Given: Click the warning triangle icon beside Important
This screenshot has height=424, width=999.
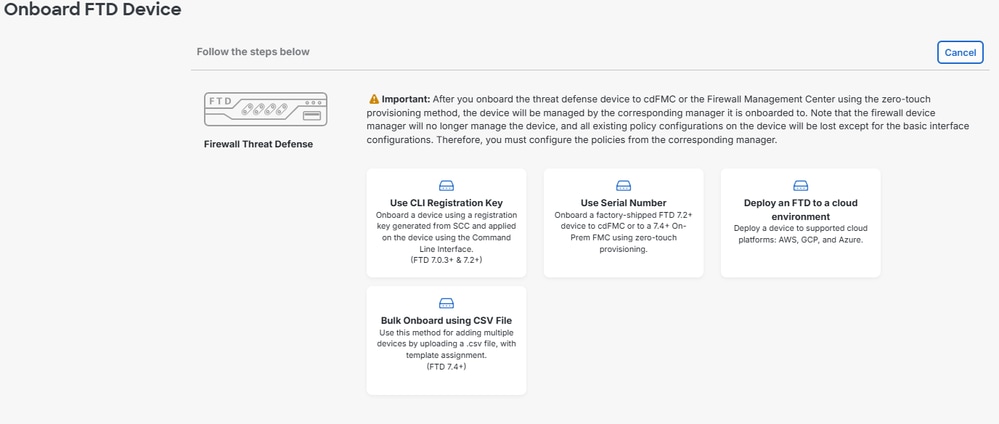Looking at the screenshot, I should coord(374,100).
